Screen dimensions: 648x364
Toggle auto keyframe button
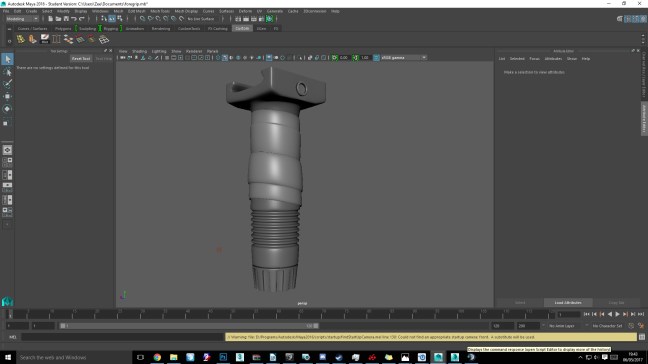pos(631,326)
